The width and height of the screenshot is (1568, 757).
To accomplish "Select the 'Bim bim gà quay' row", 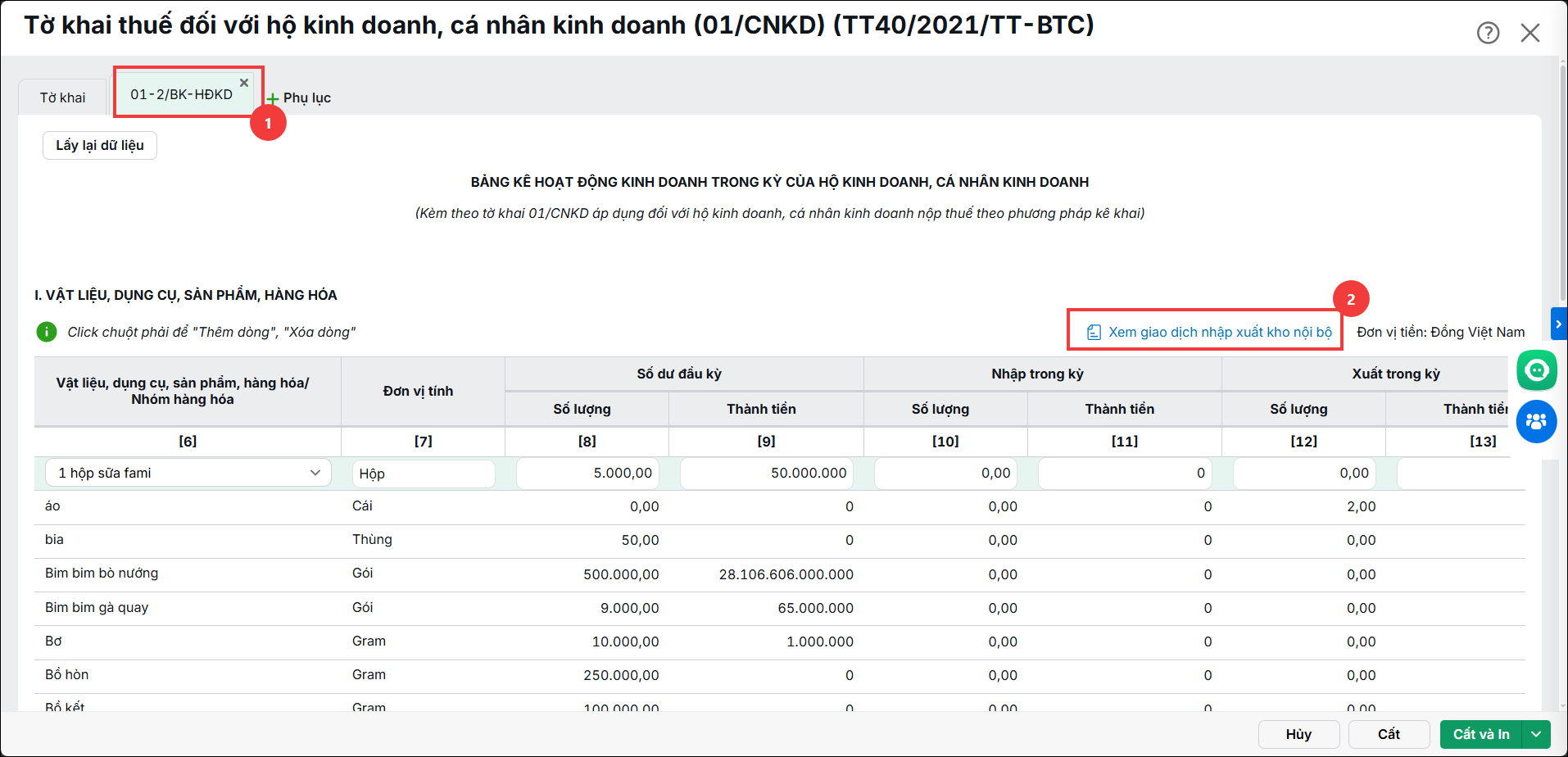I will pos(779,608).
